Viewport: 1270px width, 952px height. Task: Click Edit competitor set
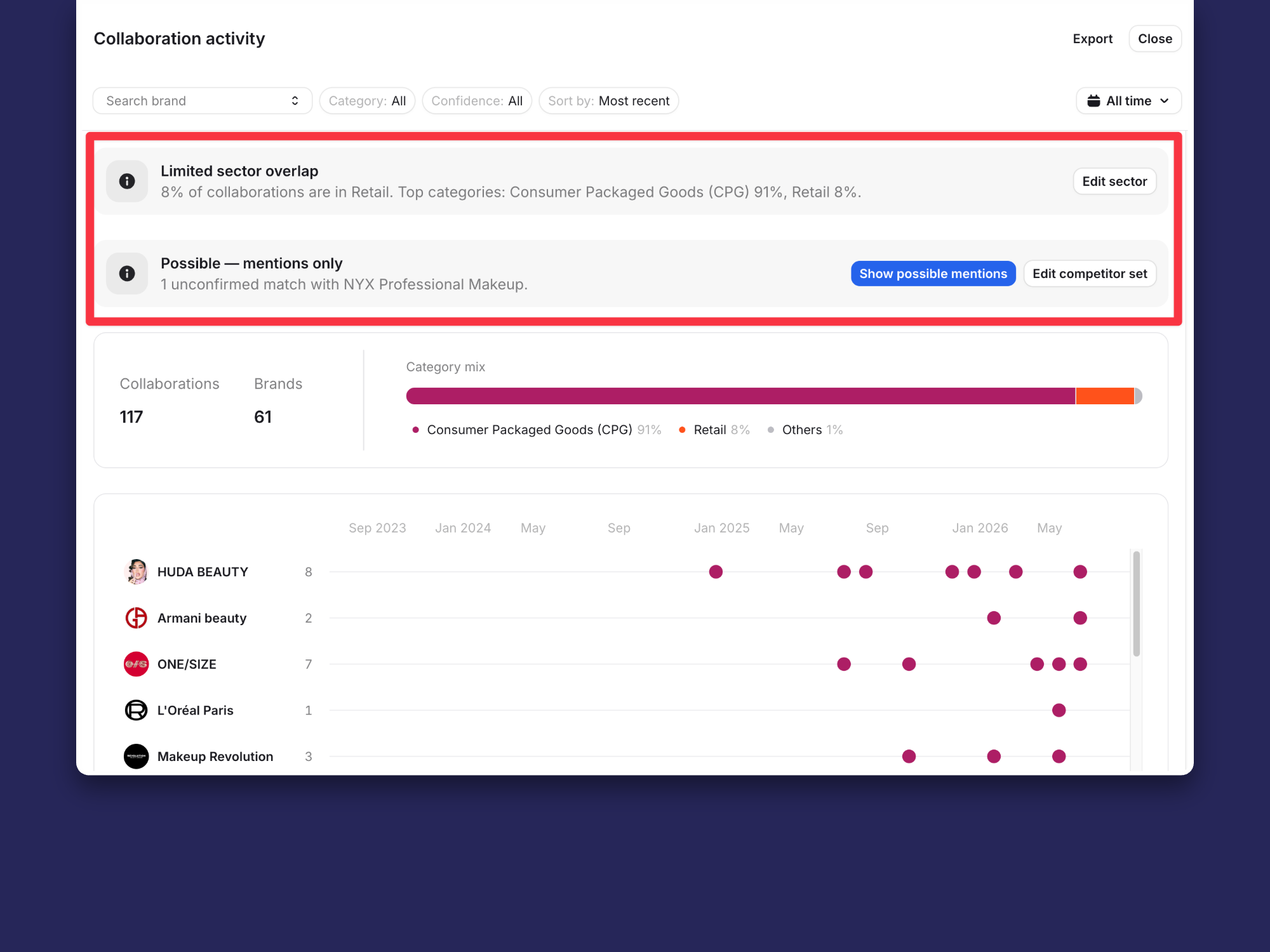point(1090,274)
